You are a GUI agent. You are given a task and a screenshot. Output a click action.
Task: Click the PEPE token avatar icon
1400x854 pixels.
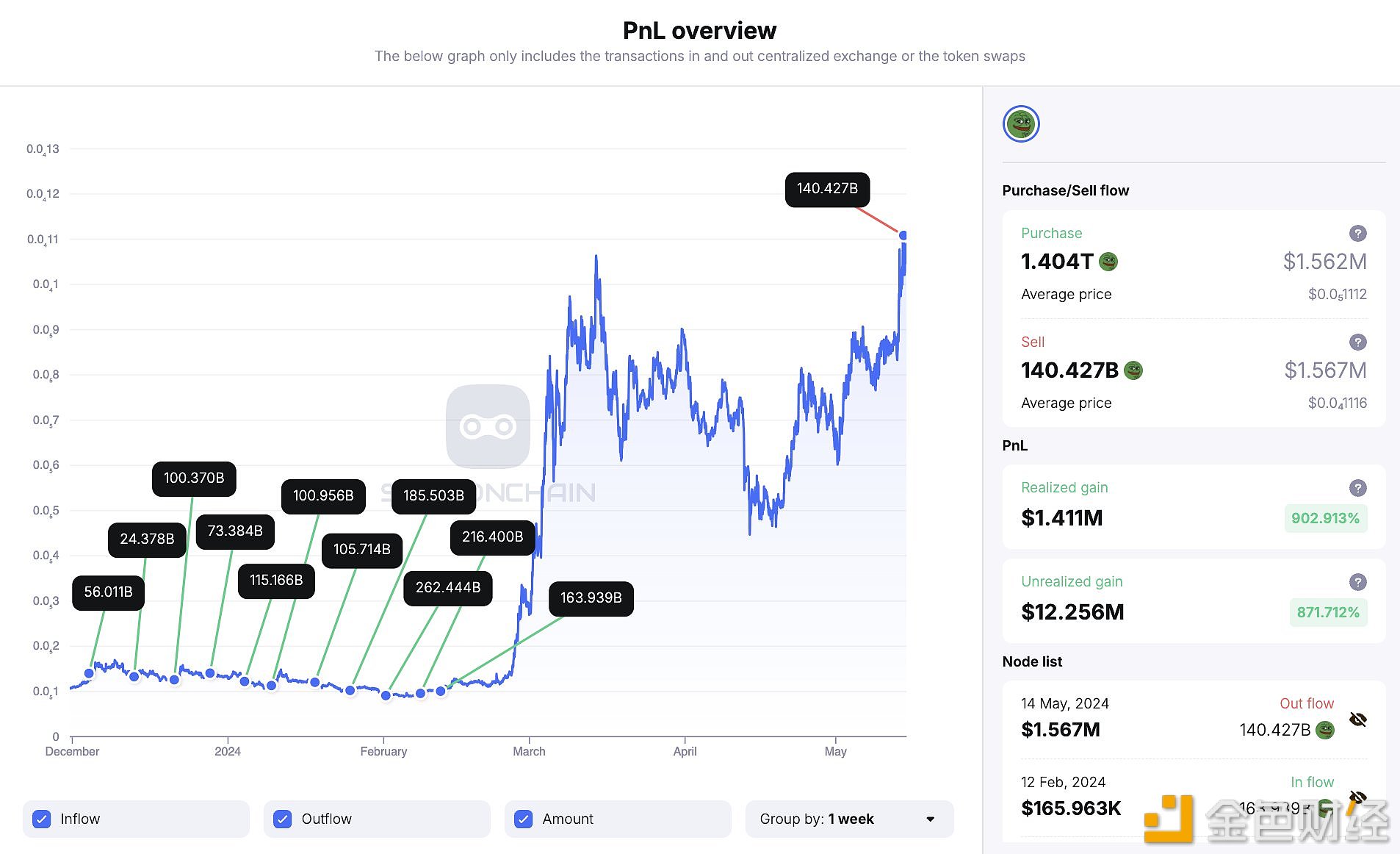click(1021, 124)
